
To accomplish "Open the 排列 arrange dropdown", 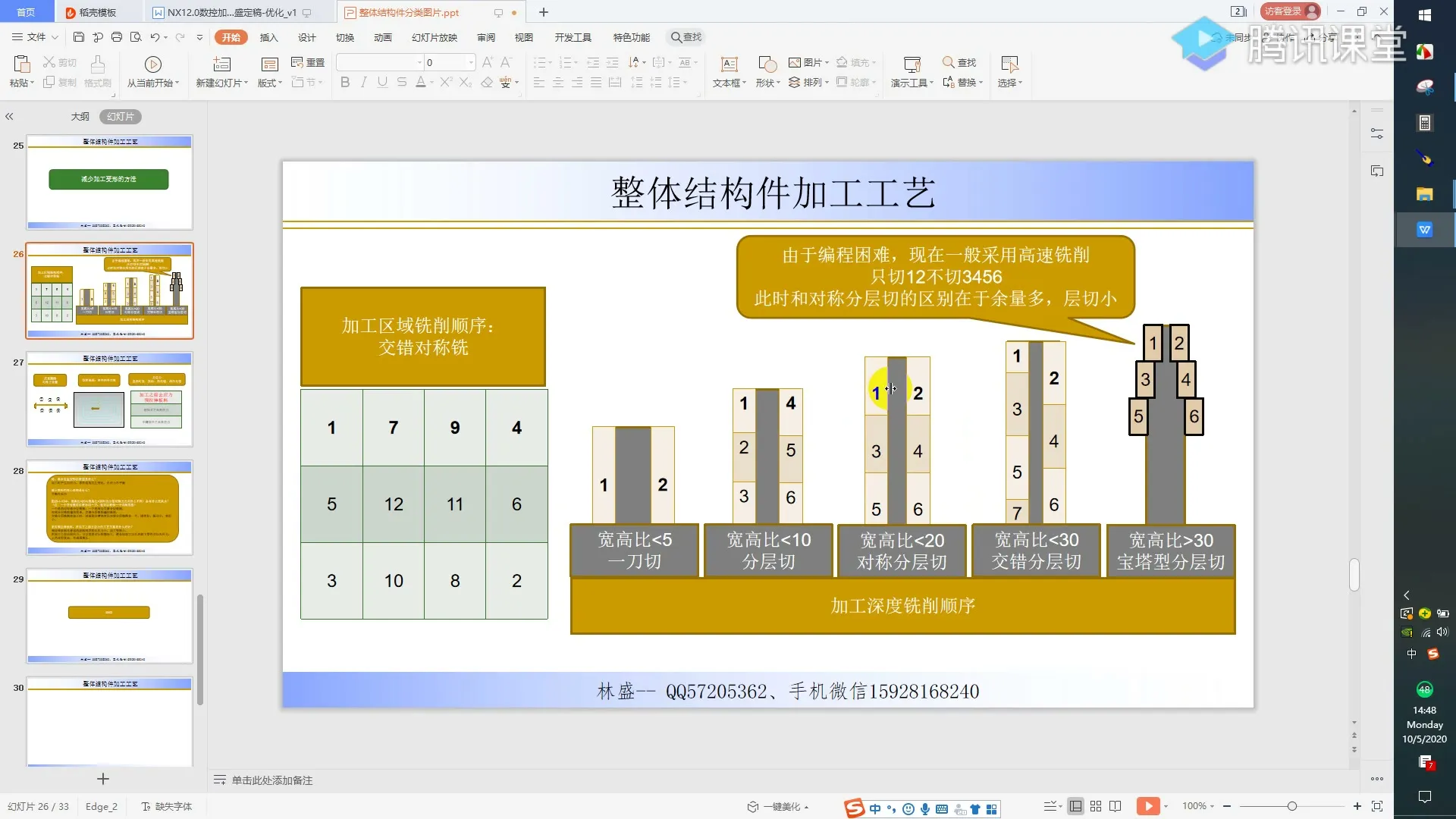I will [808, 83].
